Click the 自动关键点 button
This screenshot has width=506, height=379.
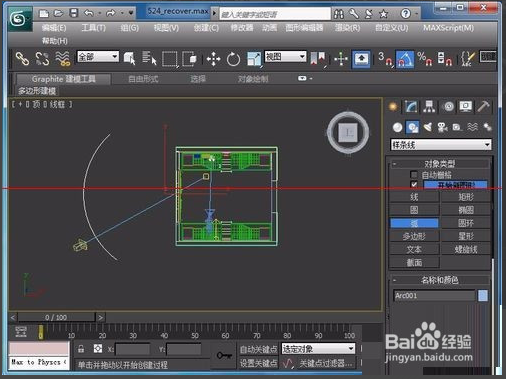click(x=258, y=349)
